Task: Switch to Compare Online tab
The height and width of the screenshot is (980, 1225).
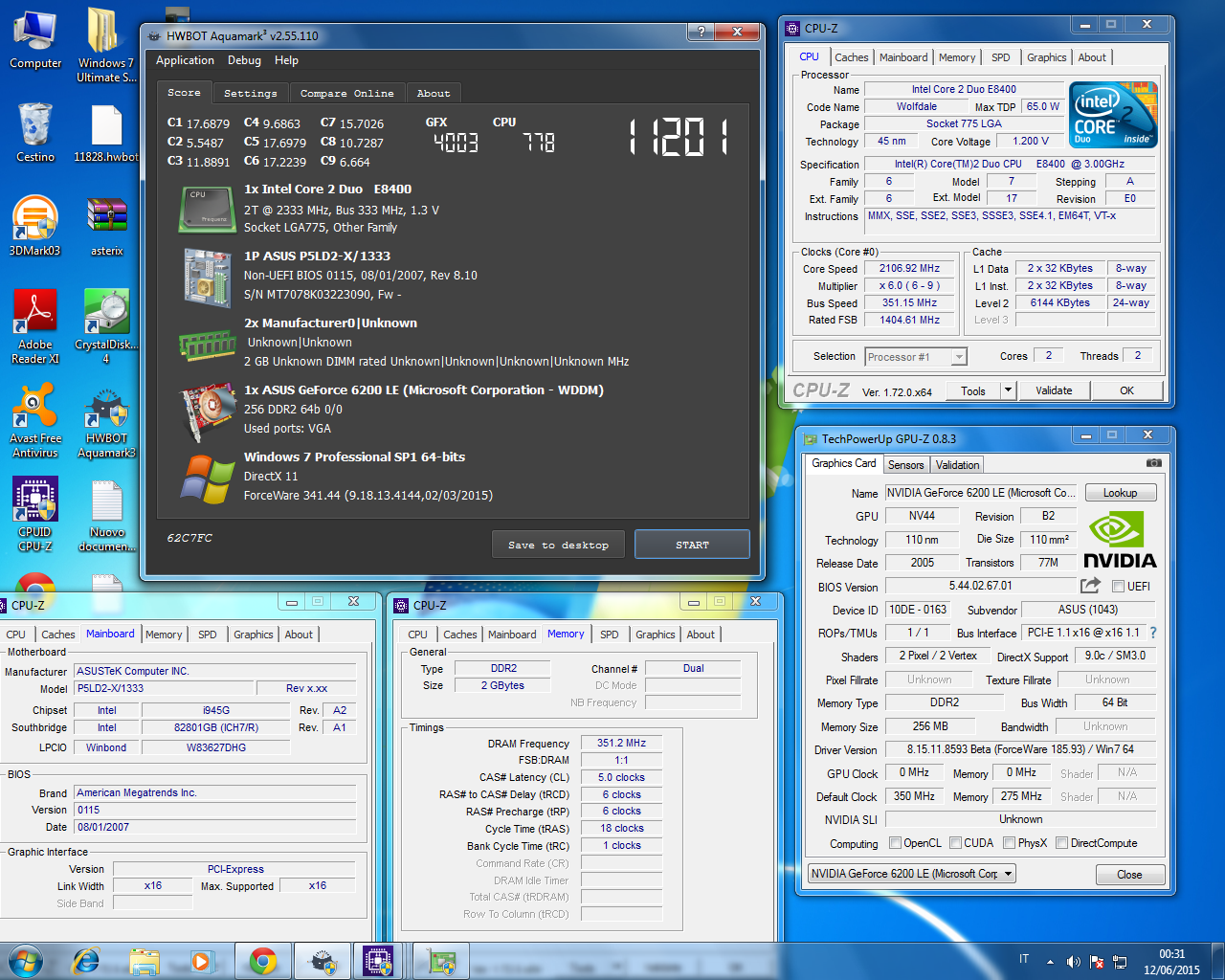Action: [346, 94]
